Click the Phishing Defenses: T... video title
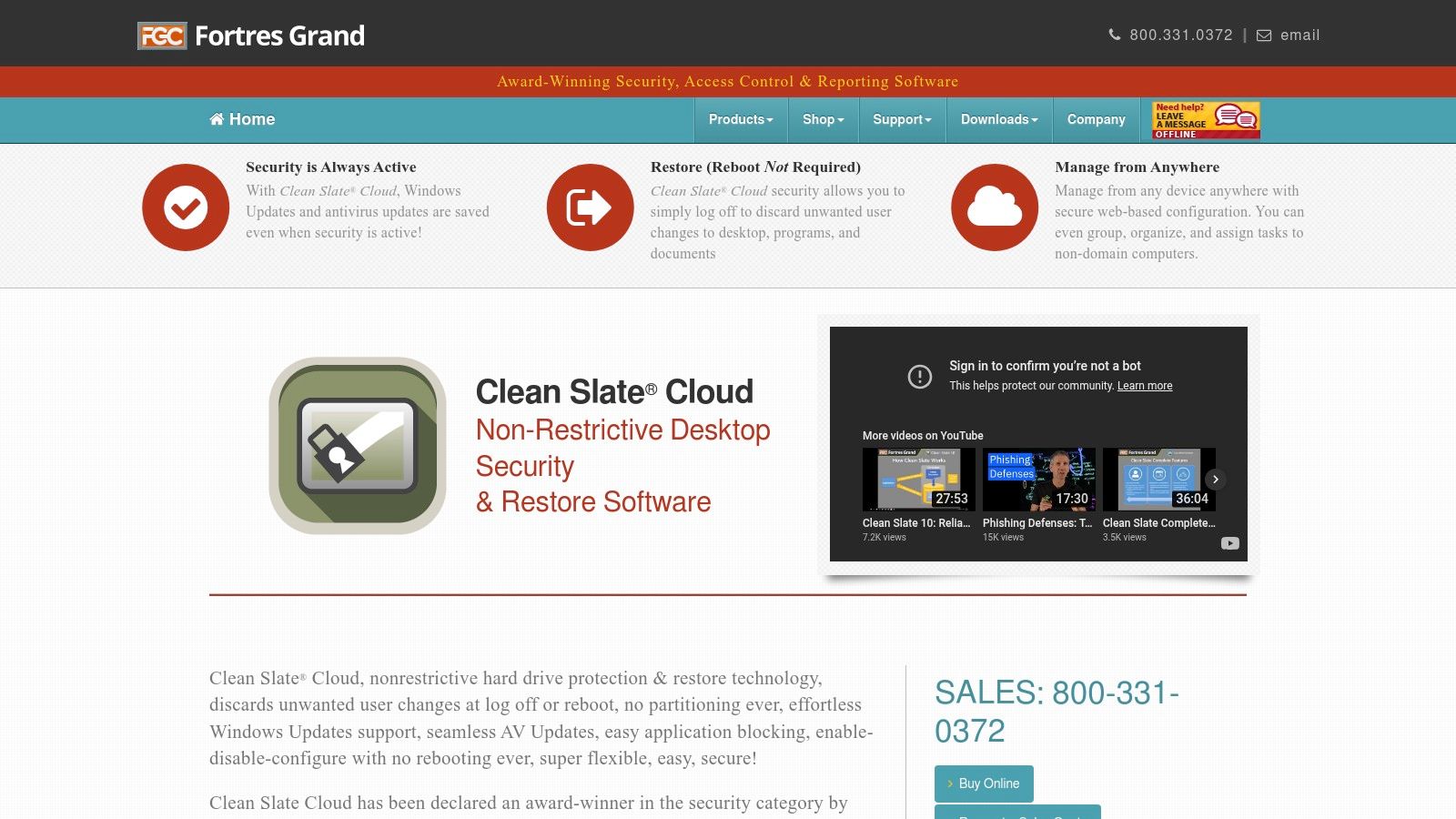 pos(1037,523)
